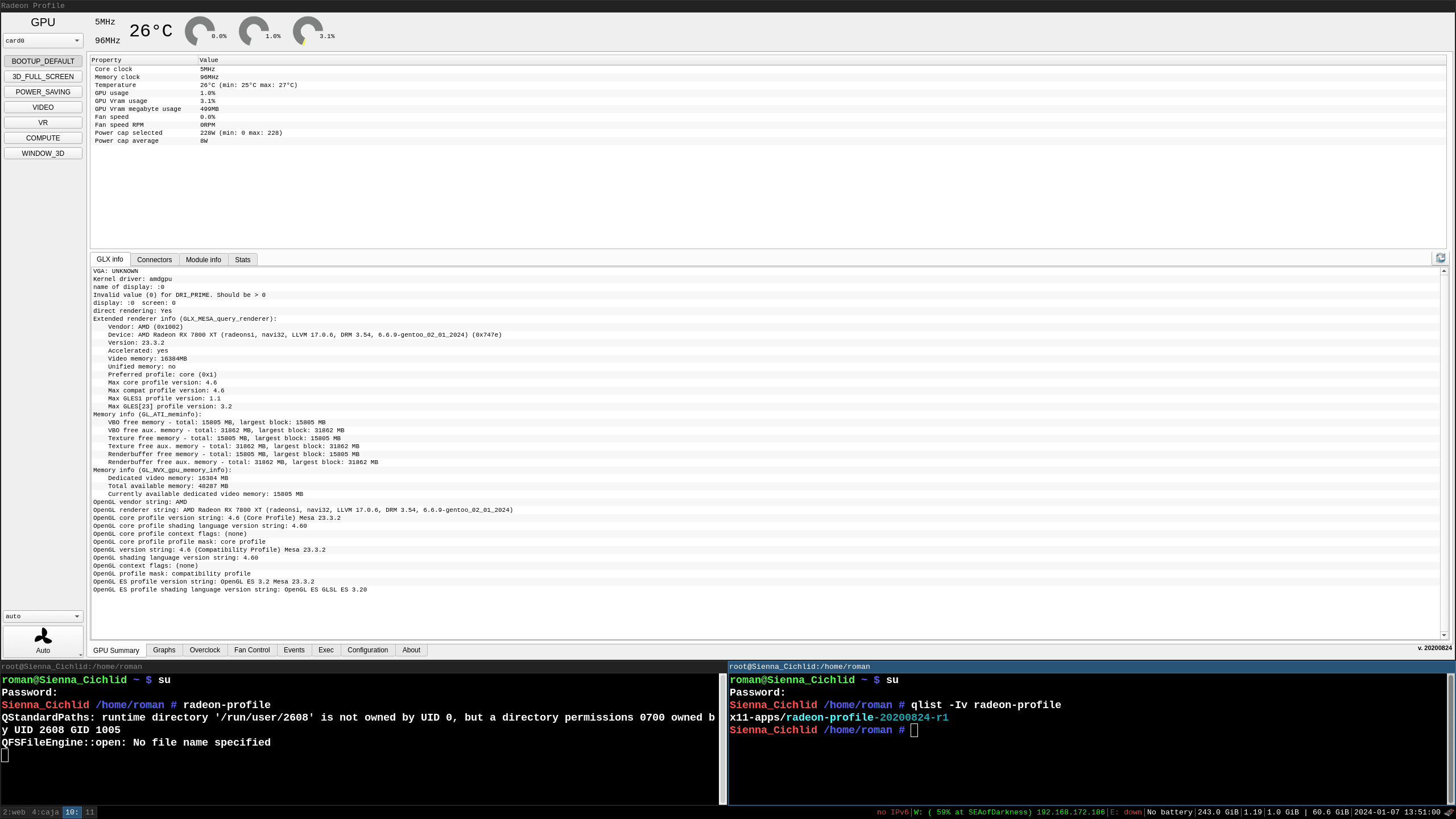The height and width of the screenshot is (819, 1456).
Task: Select the GPU Vram megabyte usage row
Action: (768, 109)
